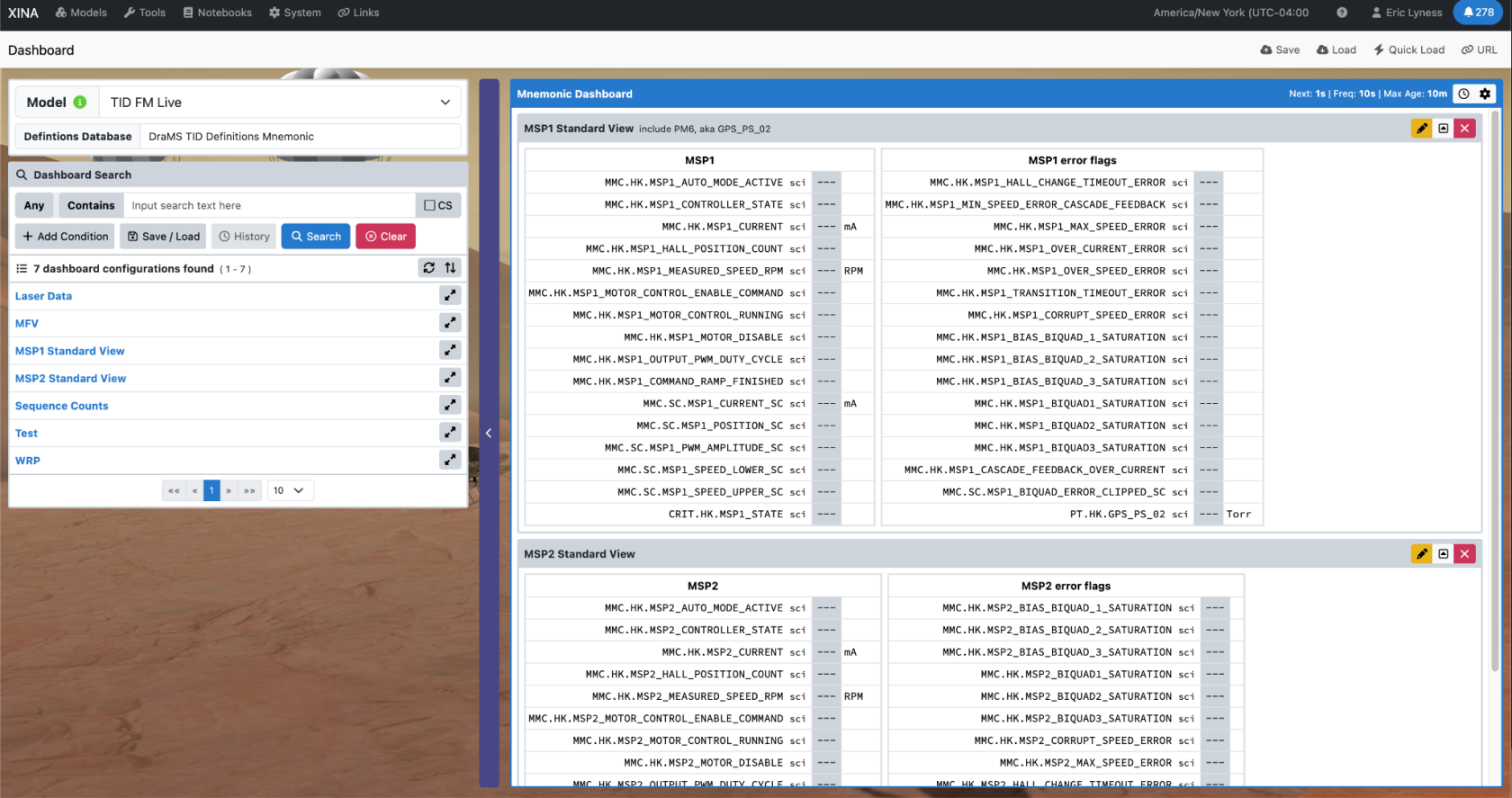Close the MSP2 Standard View panel

coord(1465,554)
